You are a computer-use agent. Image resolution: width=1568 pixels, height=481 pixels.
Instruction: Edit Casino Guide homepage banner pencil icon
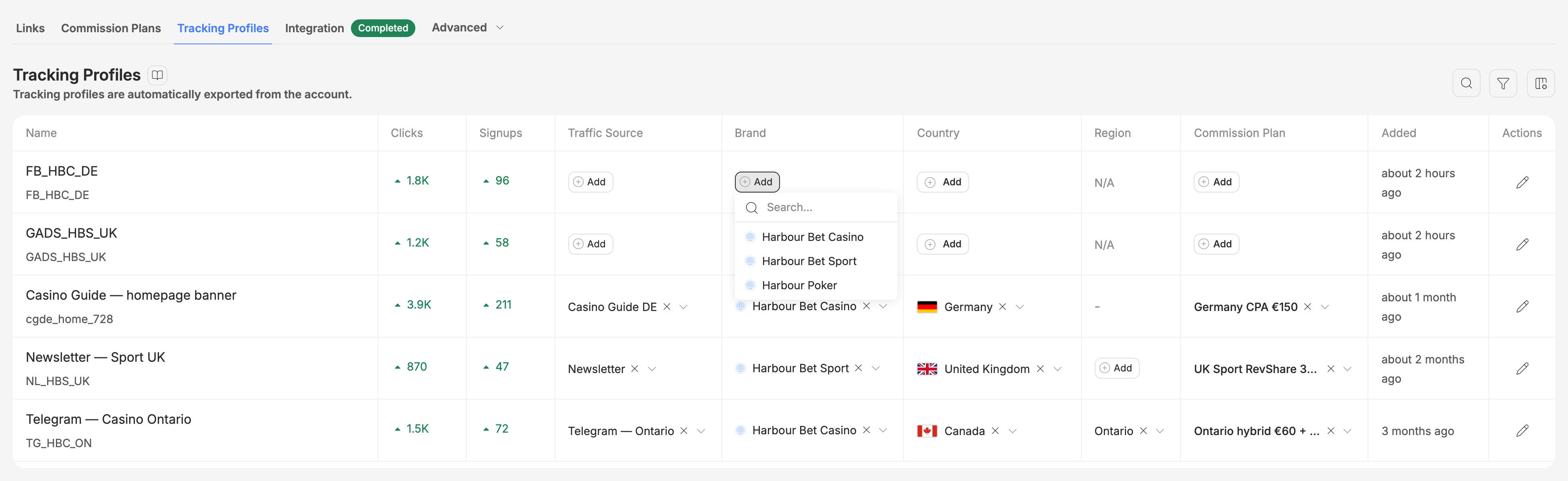click(1522, 307)
